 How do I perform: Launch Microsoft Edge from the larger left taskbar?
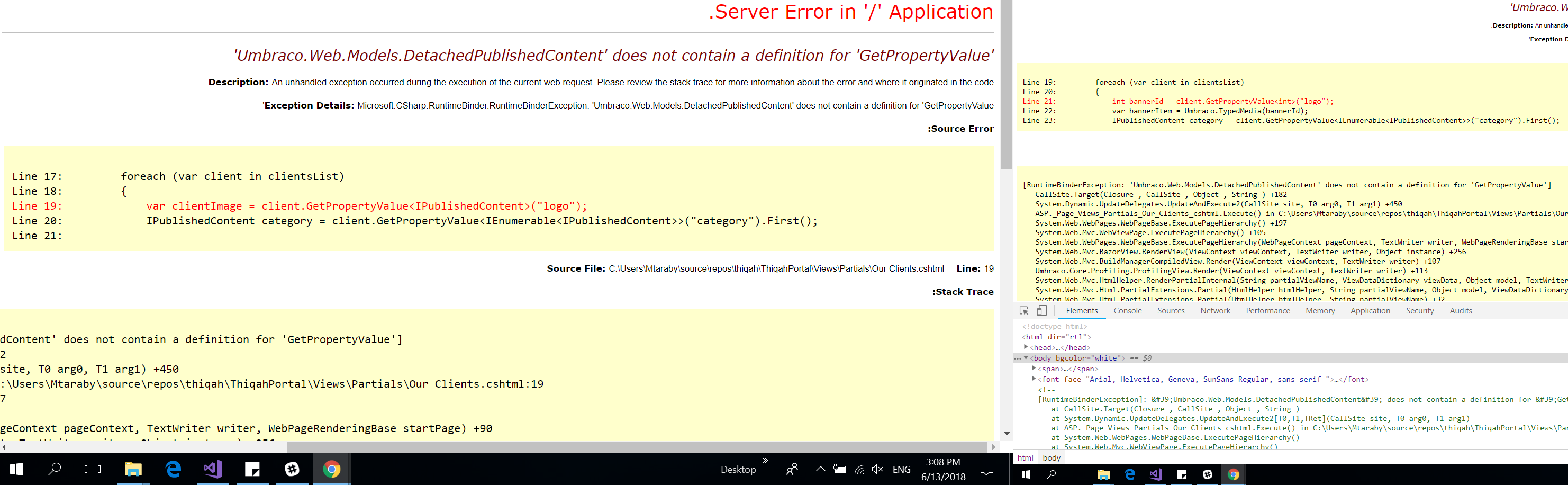point(174,469)
